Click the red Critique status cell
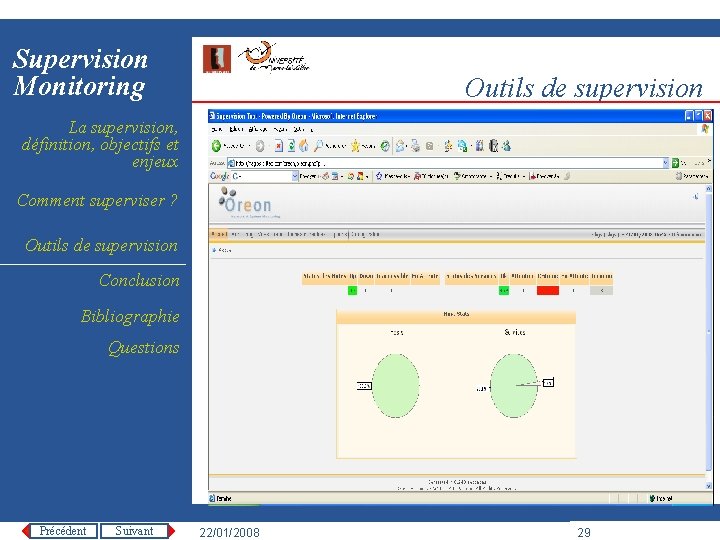 (x=548, y=290)
